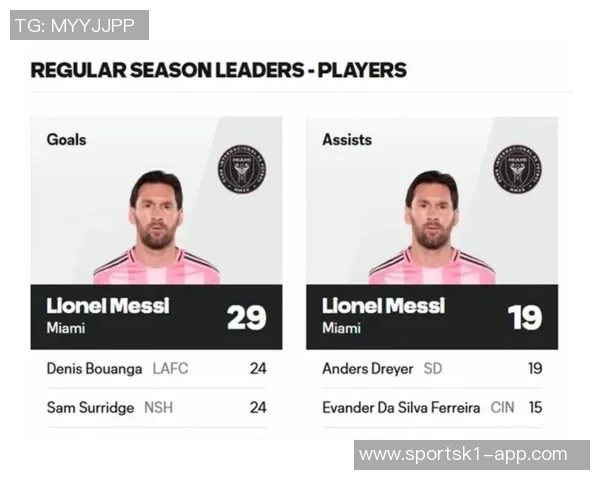Select the Assists card heading

[347, 140]
